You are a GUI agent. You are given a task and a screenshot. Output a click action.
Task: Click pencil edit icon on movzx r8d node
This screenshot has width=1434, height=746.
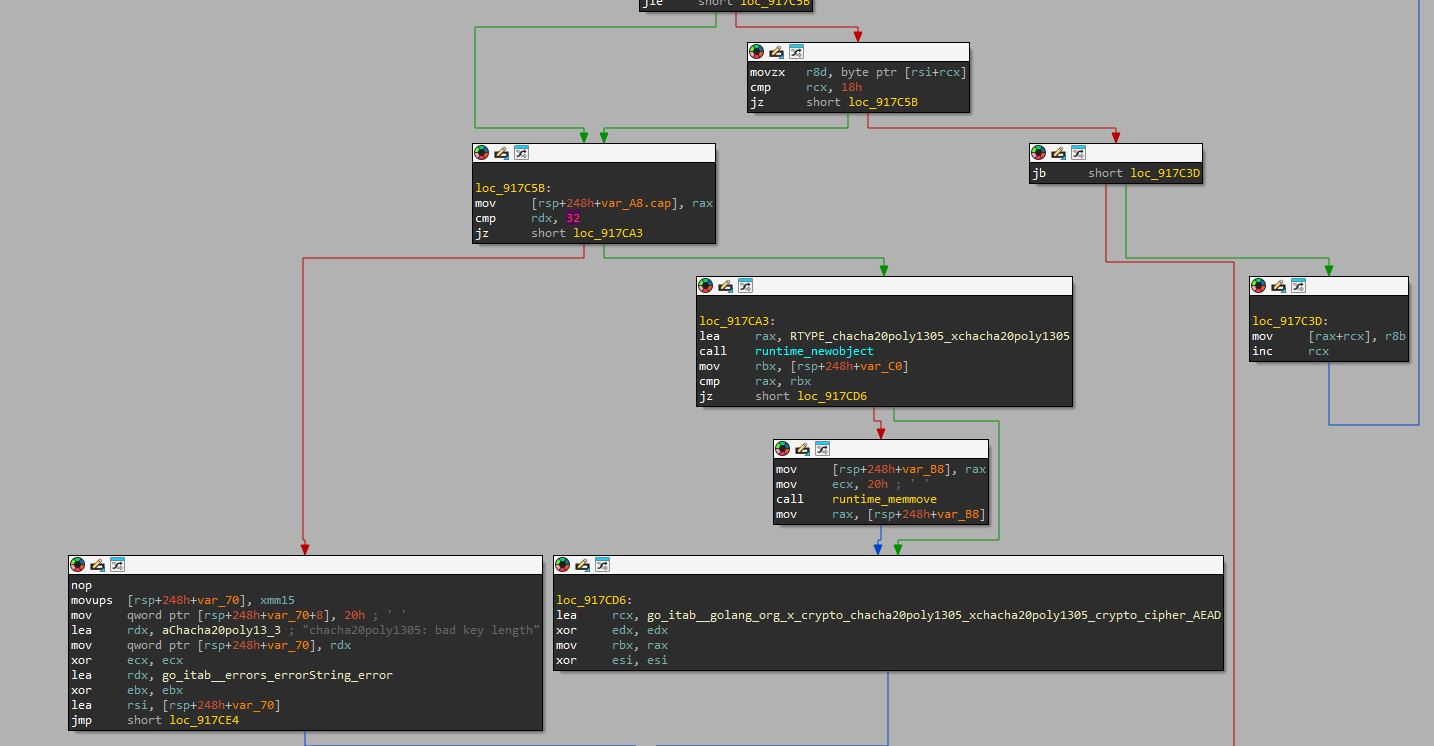[776, 52]
